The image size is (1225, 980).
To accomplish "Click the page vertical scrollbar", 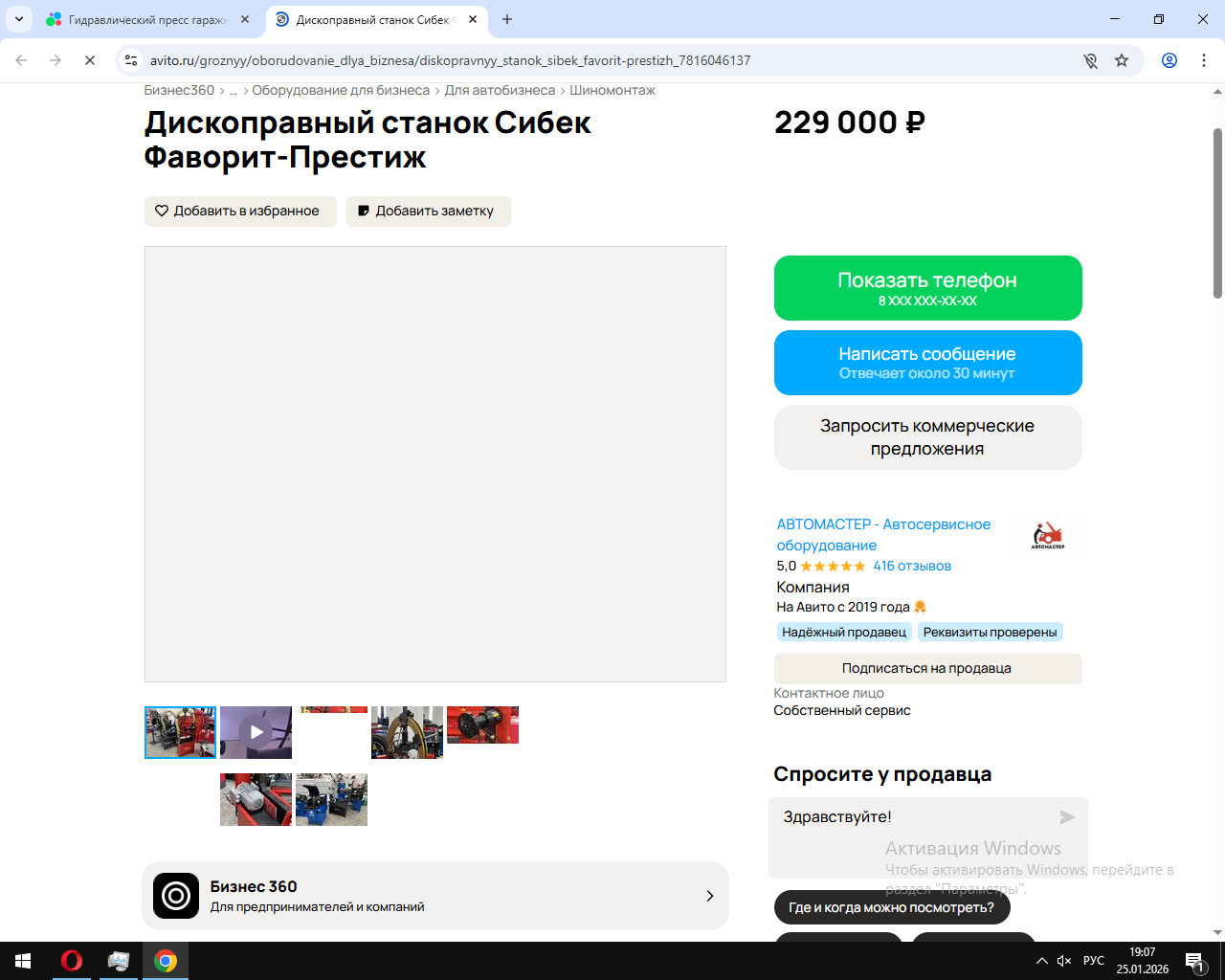I will [x=1217, y=212].
